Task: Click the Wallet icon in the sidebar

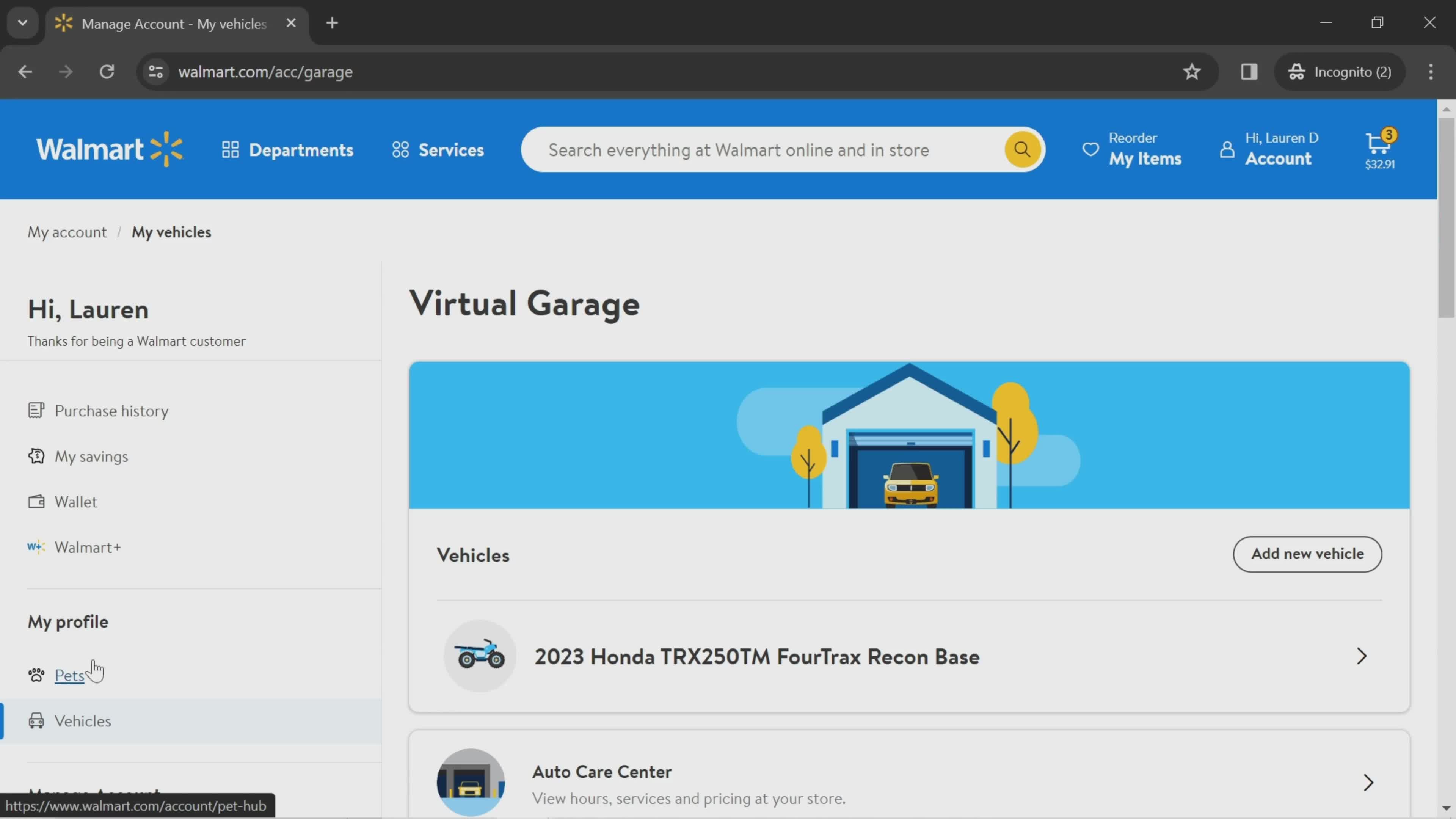Action: [36, 502]
